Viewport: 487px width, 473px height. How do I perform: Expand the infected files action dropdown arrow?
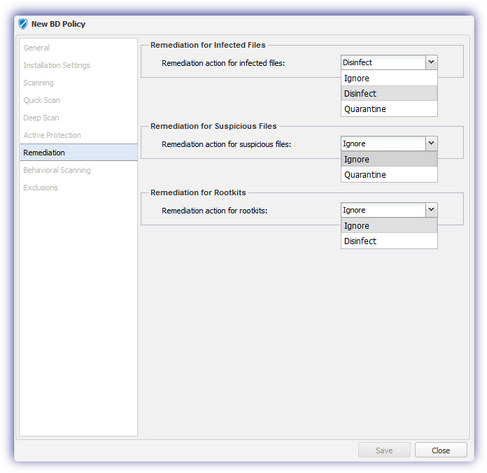431,62
